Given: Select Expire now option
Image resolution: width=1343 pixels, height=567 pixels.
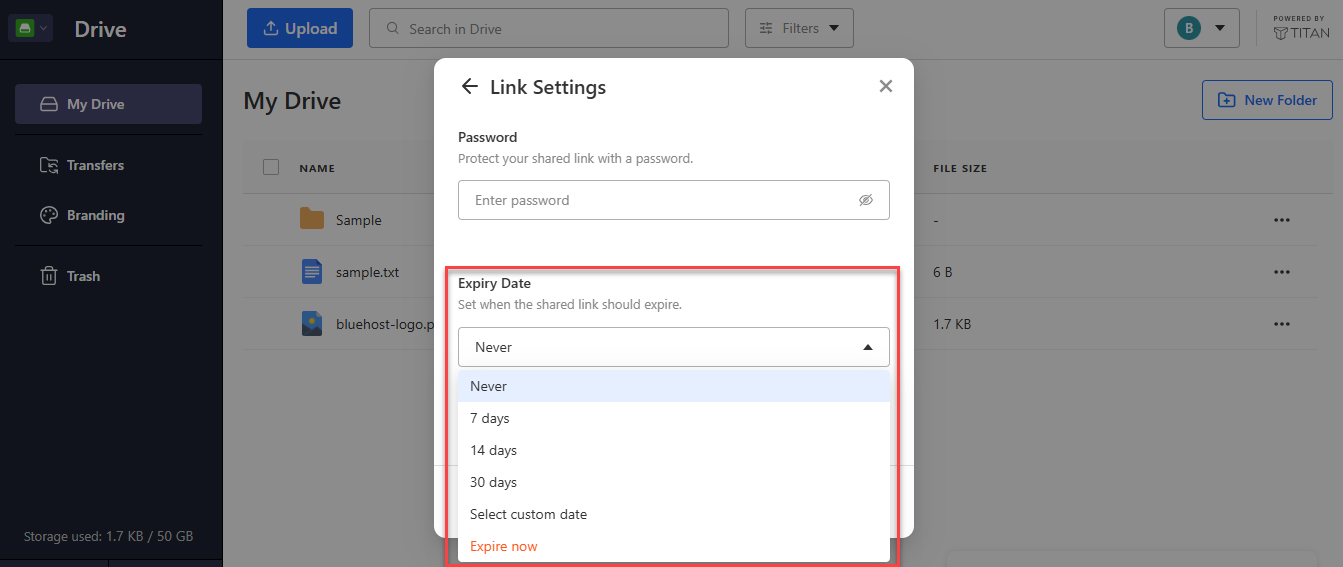Looking at the screenshot, I should point(673,546).
